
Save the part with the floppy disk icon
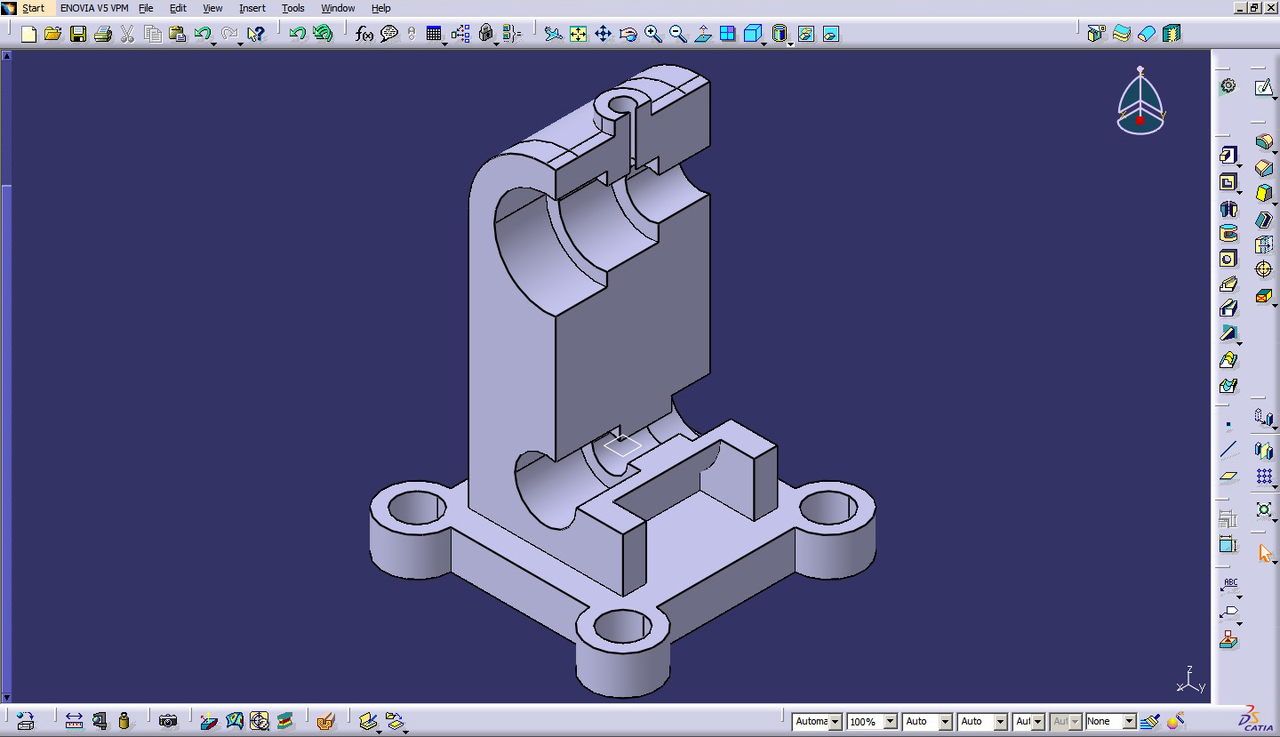(78, 34)
